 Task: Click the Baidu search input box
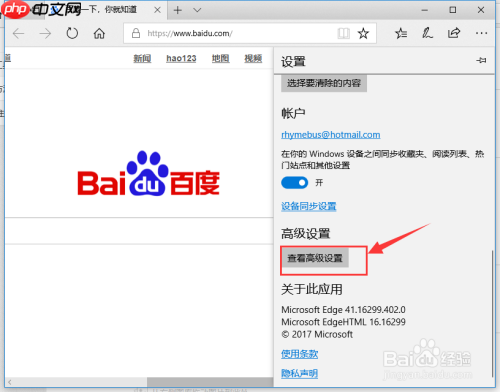139,231
